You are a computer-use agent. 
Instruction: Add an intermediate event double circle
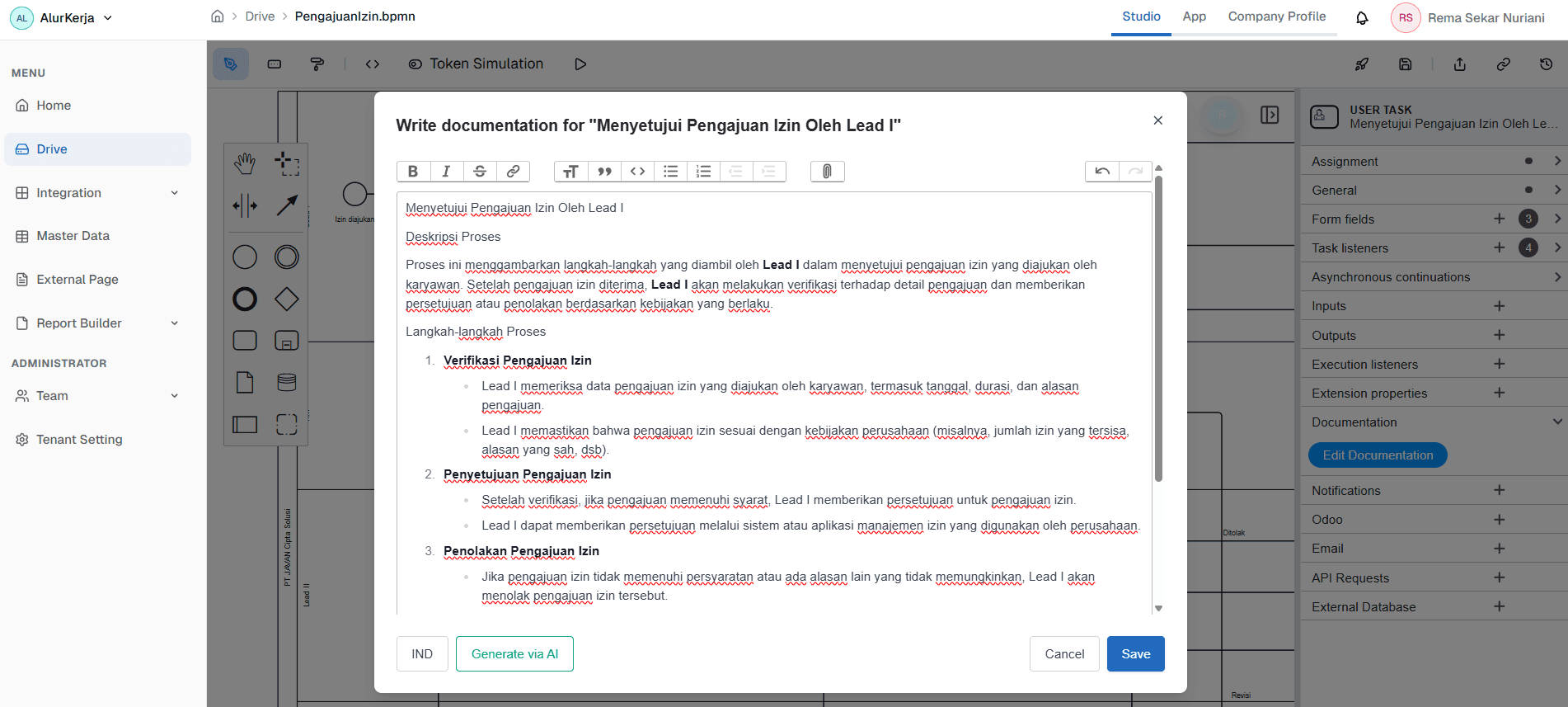click(287, 257)
